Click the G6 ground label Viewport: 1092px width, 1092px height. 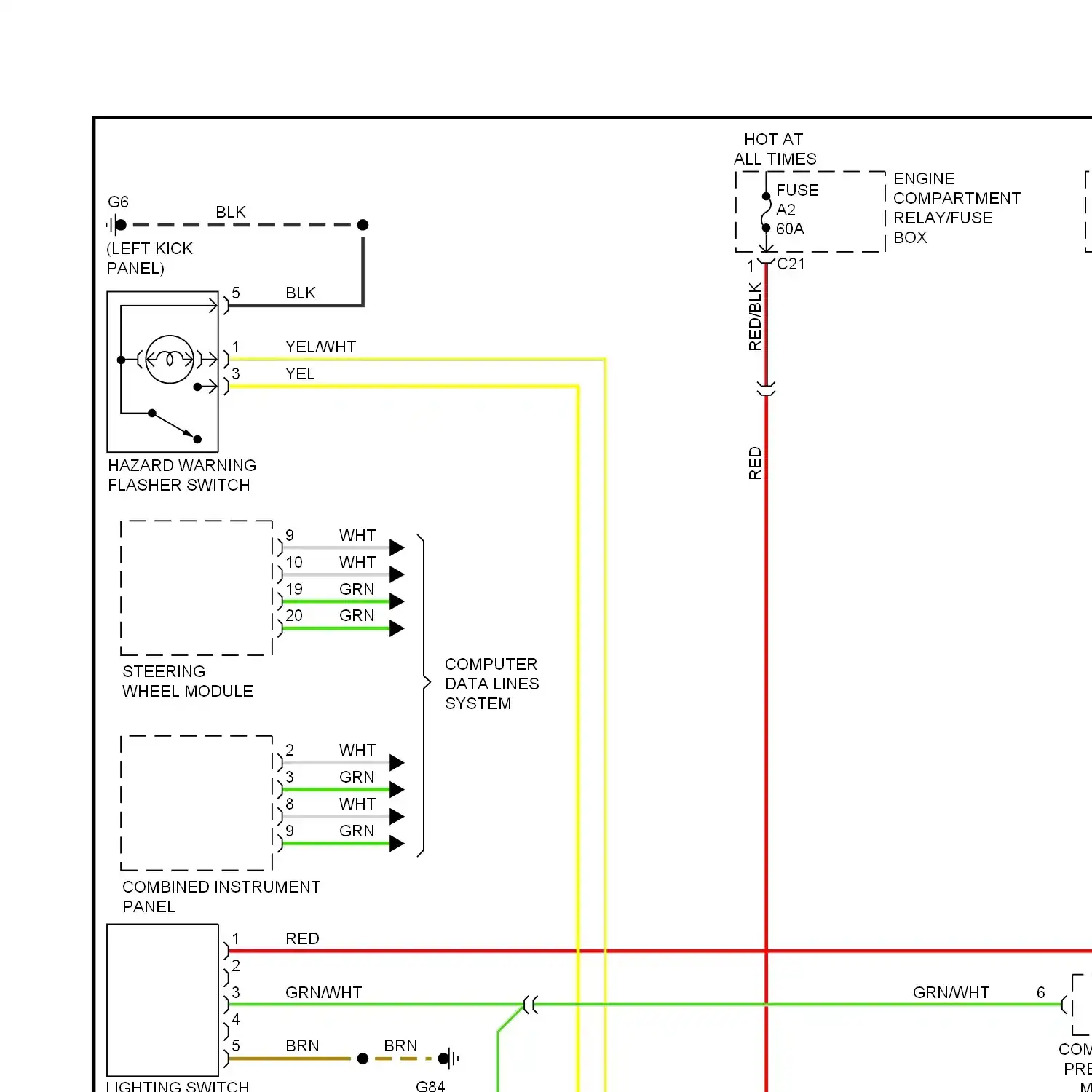tap(118, 202)
